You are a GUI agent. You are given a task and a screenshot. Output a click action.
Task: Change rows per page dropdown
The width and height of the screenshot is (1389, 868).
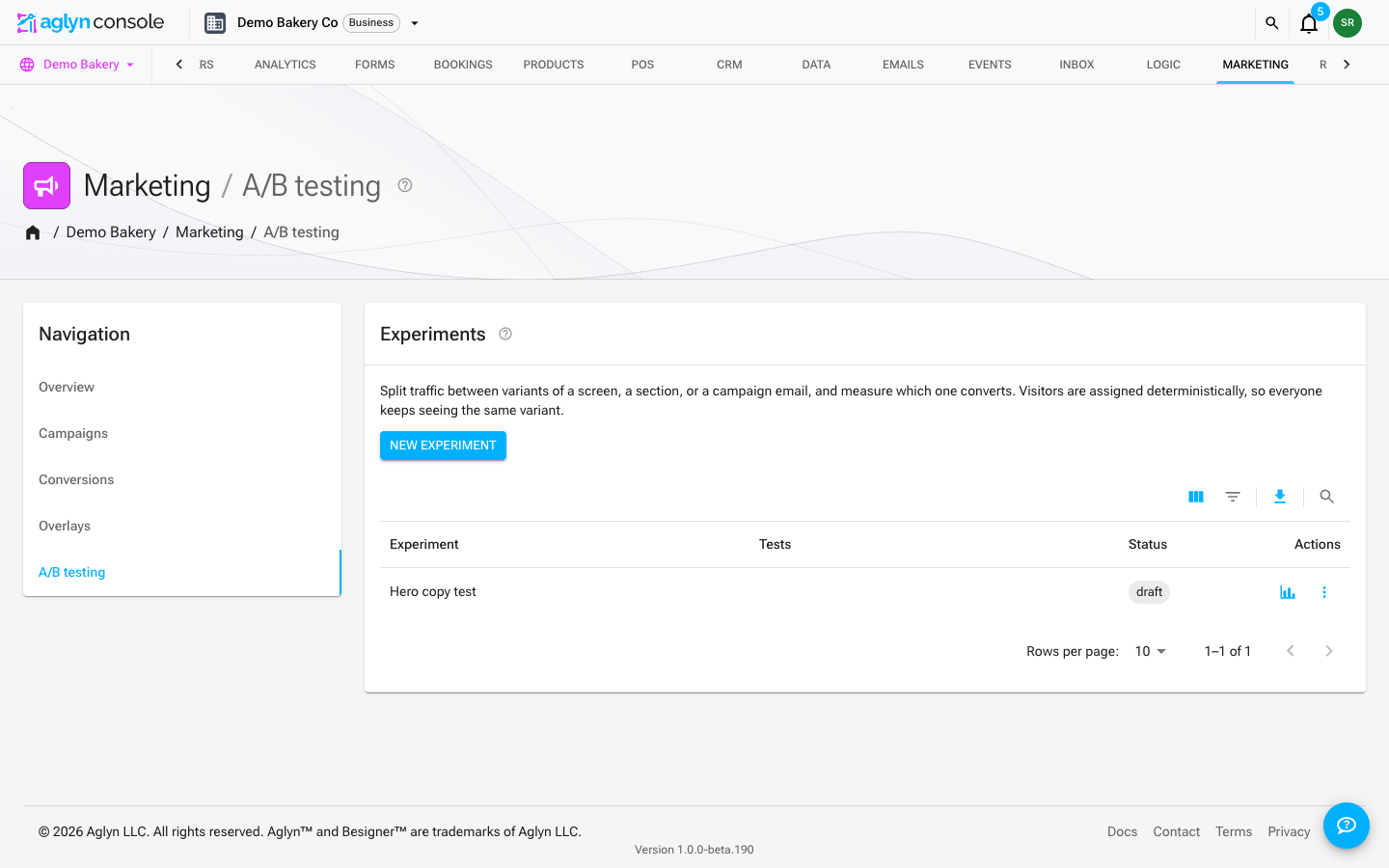click(x=1151, y=651)
